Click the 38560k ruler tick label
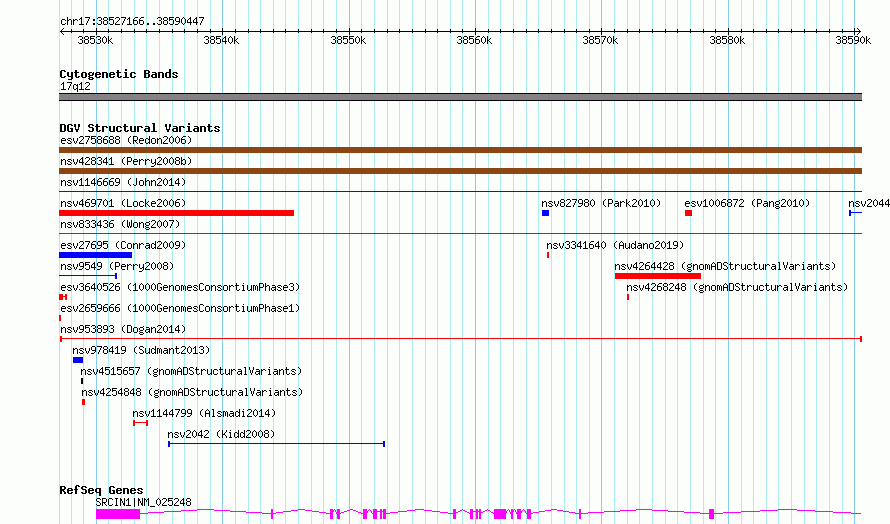 tap(475, 40)
